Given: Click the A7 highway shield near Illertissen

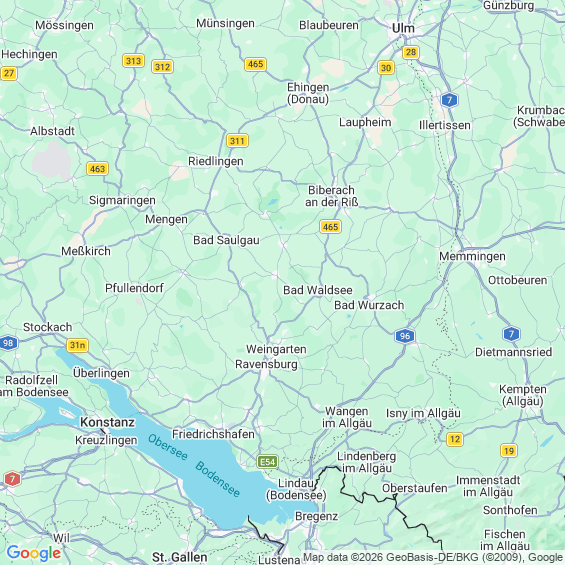Looking at the screenshot, I should click(449, 100).
